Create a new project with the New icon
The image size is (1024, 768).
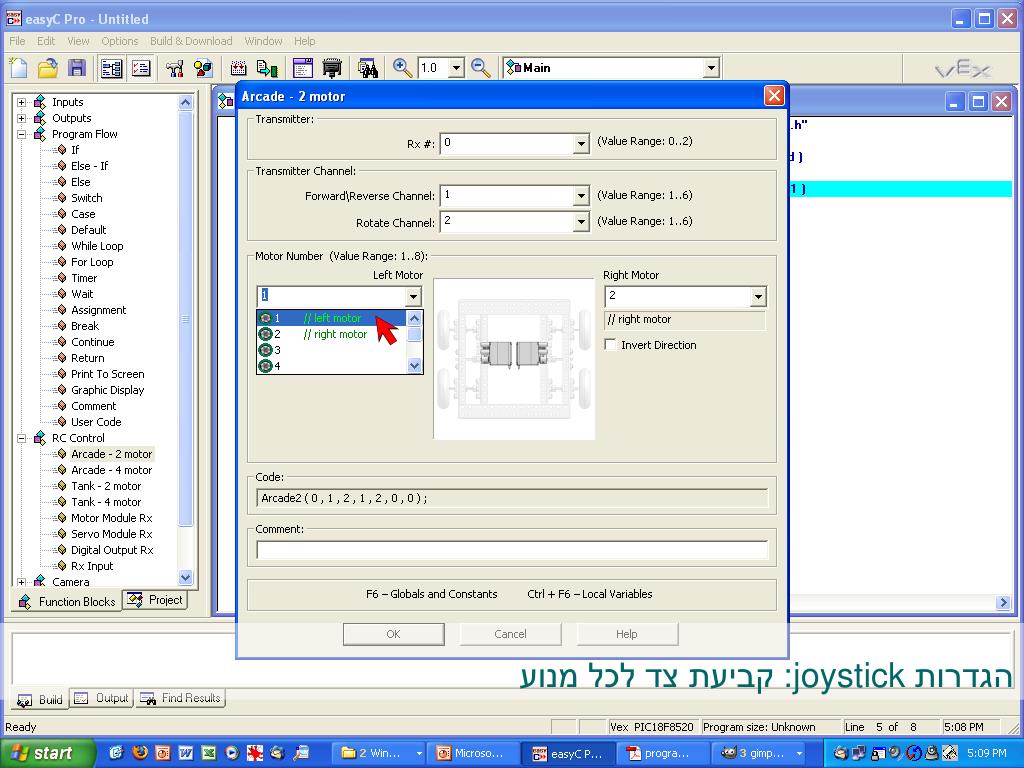19,68
